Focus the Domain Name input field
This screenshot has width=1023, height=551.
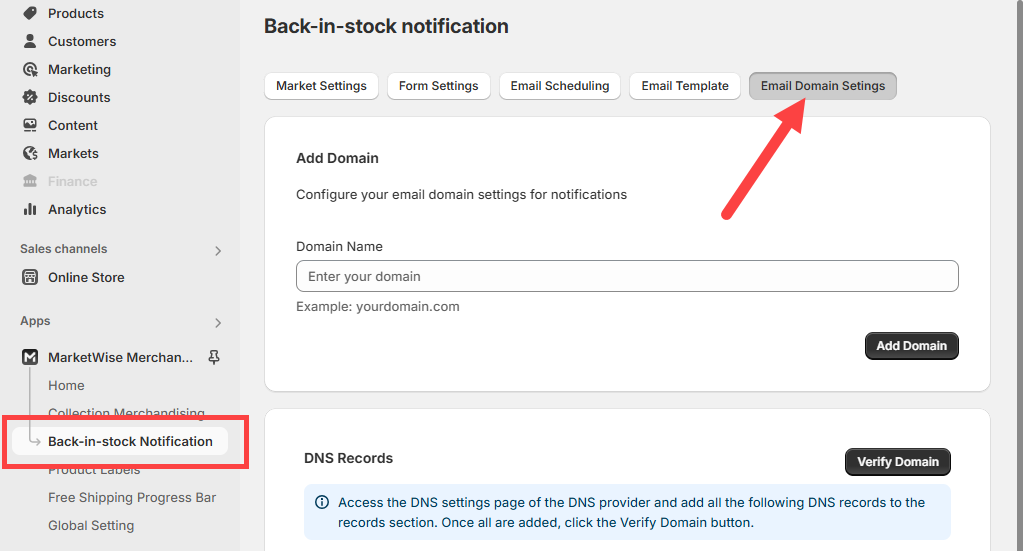click(x=627, y=276)
